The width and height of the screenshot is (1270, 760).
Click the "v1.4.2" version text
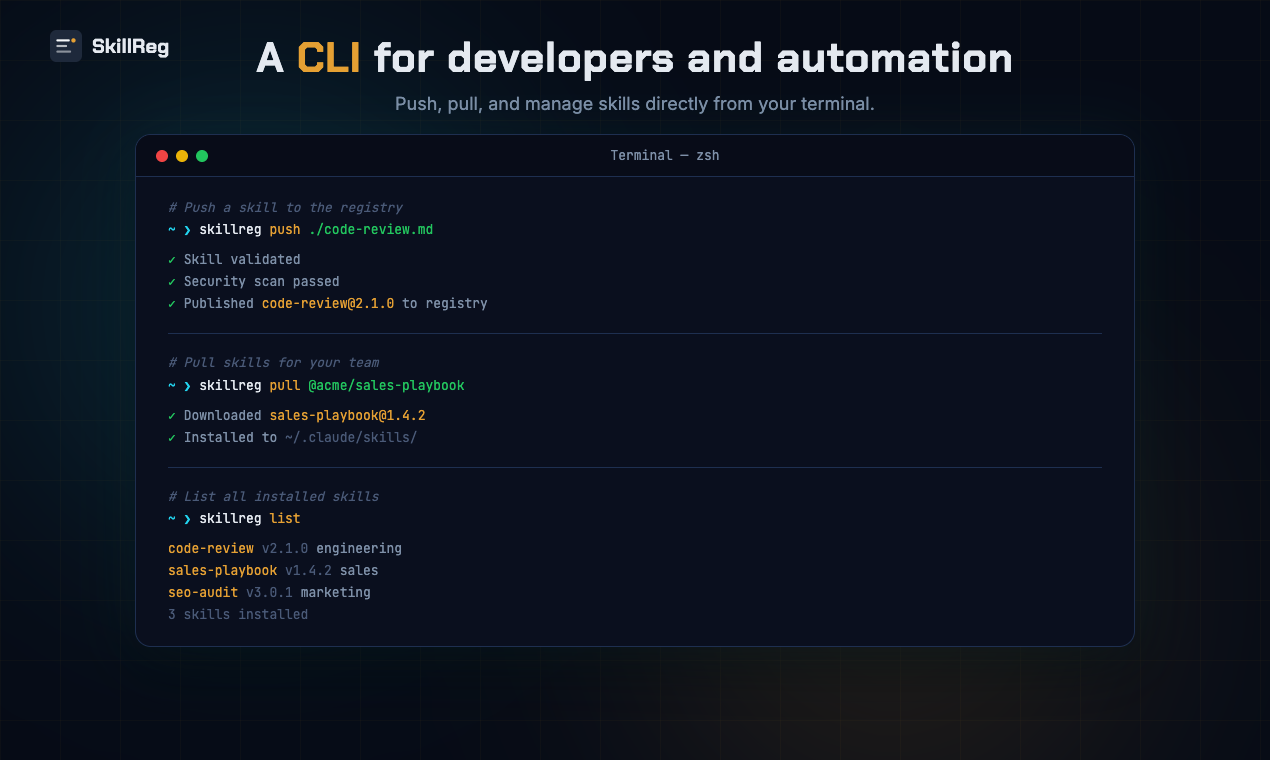point(308,571)
